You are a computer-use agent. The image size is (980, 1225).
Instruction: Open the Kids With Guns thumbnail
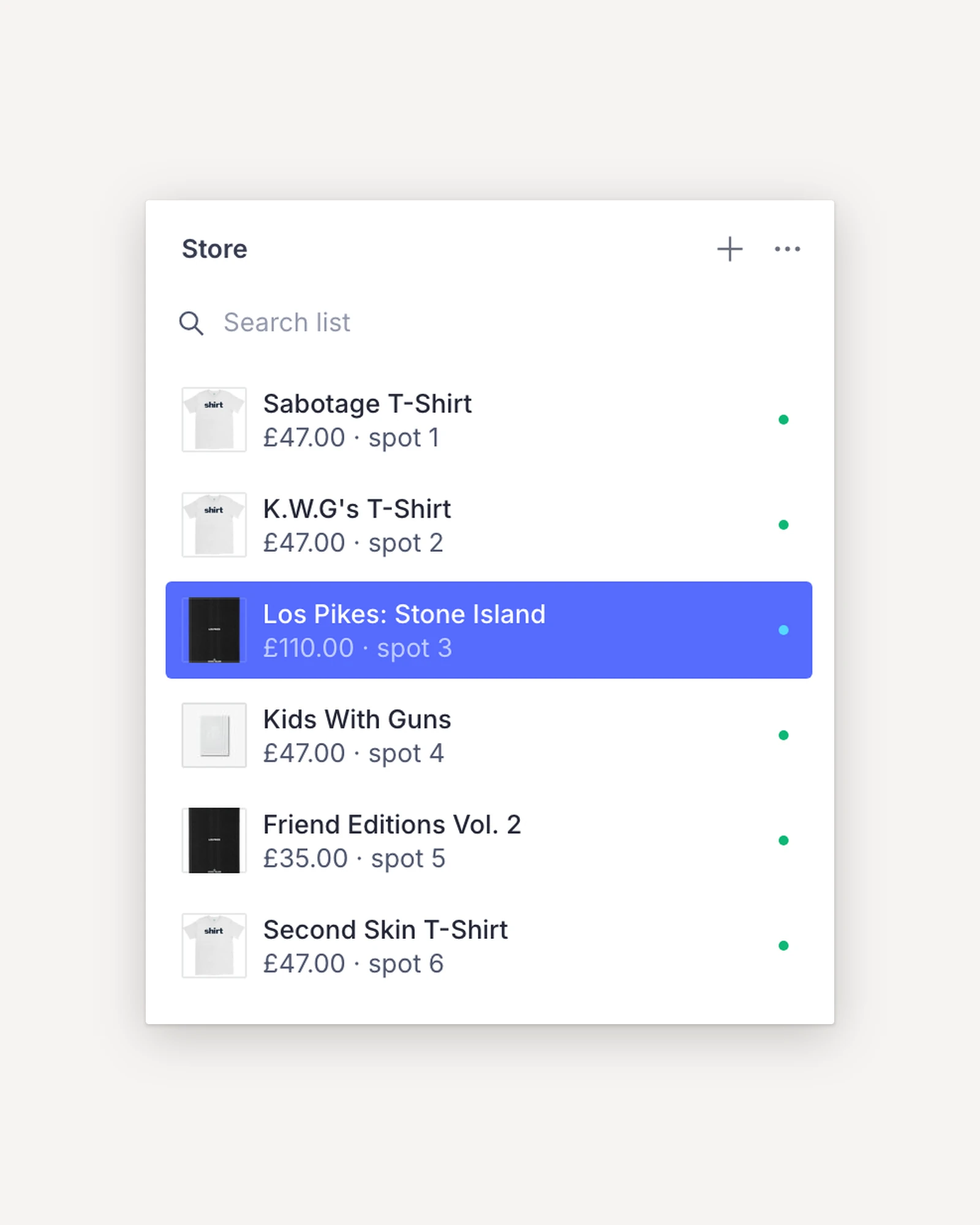click(214, 735)
